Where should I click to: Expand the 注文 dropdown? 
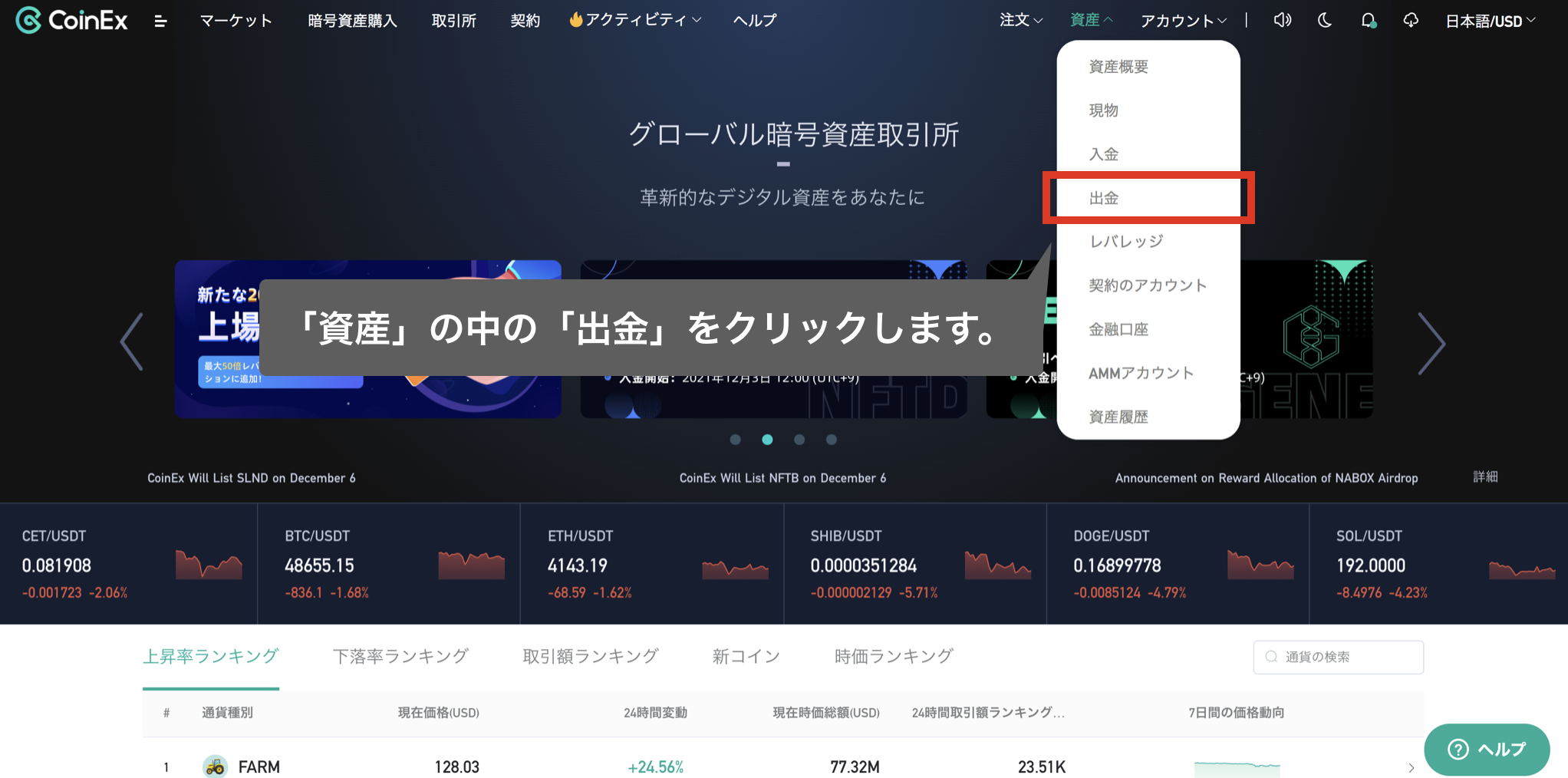pos(1021,20)
